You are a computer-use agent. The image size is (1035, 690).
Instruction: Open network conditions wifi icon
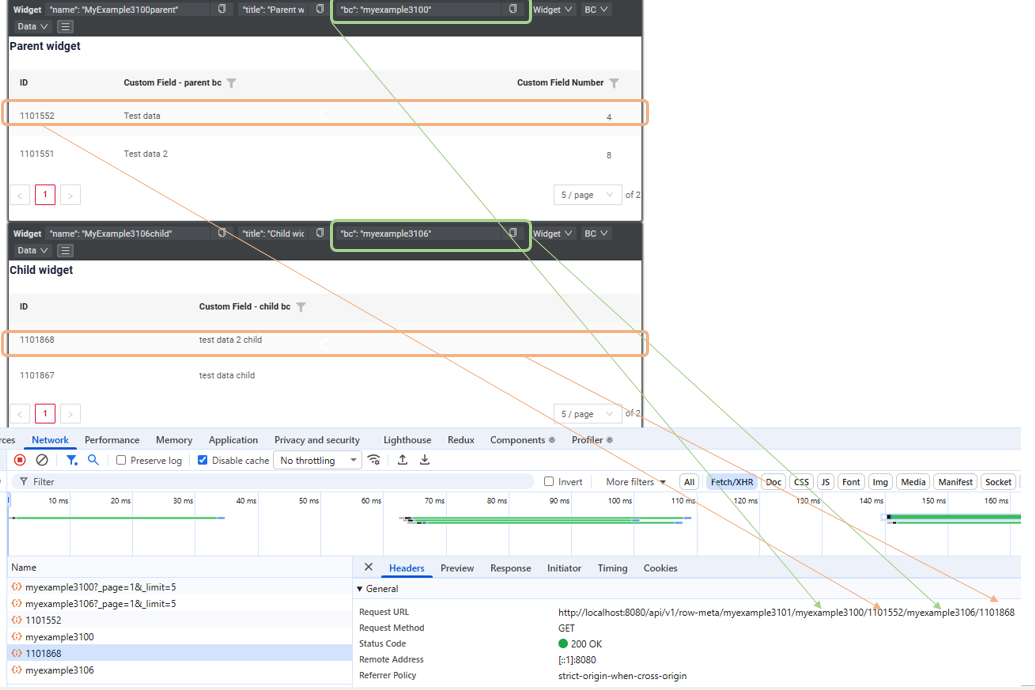[374, 460]
